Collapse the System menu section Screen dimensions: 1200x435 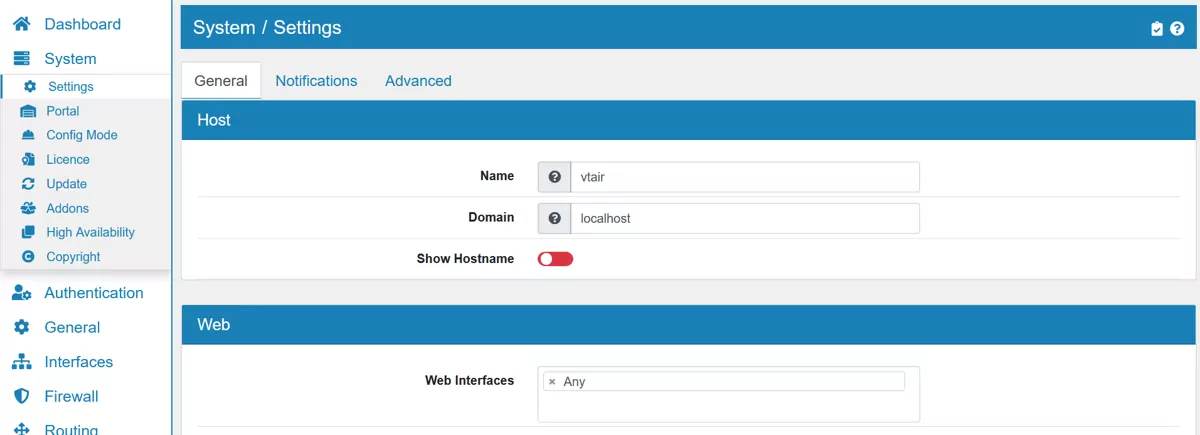click(x=70, y=59)
